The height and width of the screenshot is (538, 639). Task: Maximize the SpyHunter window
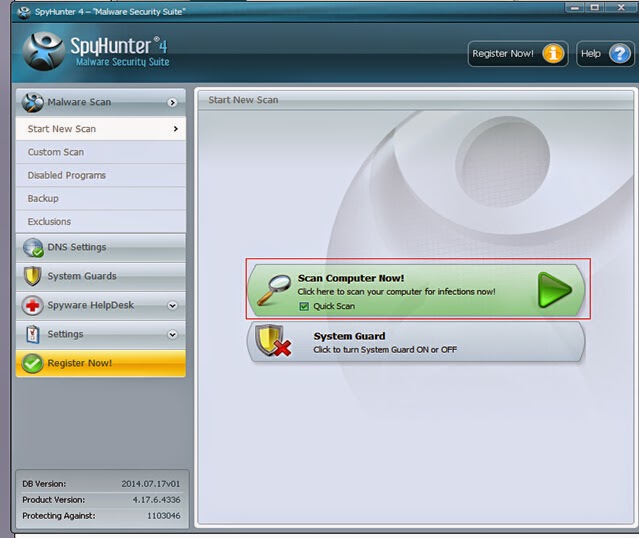click(595, 8)
